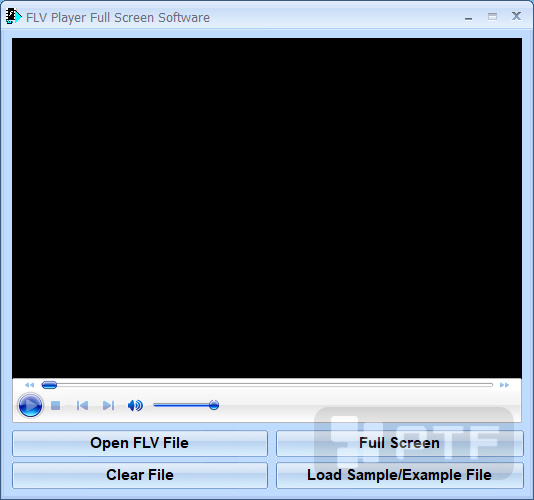Click the middle of the seek bar track

click(267, 385)
